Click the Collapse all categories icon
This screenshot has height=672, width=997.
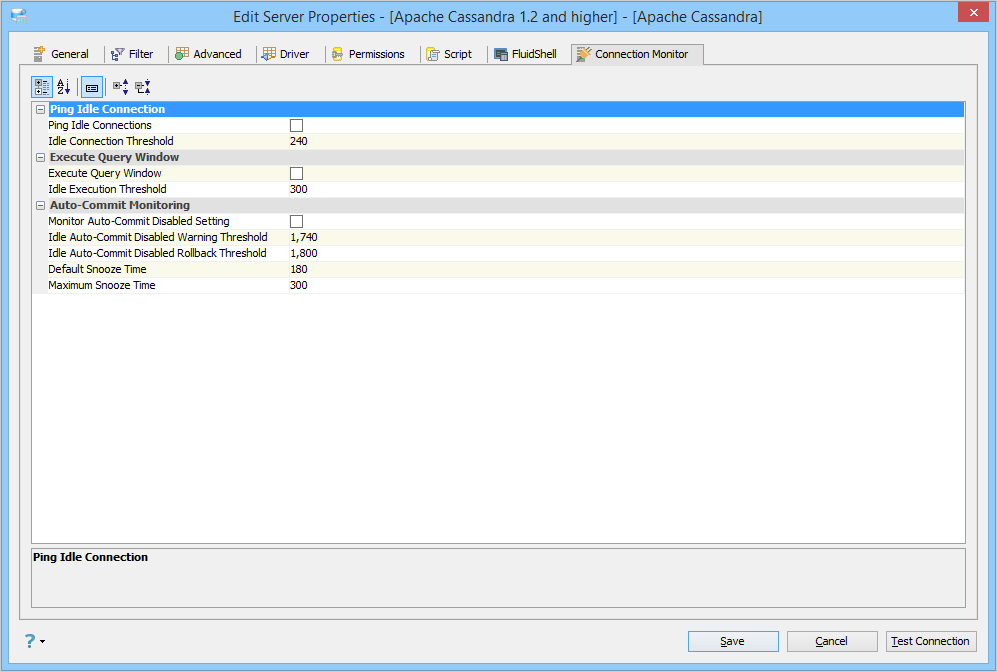tap(143, 87)
